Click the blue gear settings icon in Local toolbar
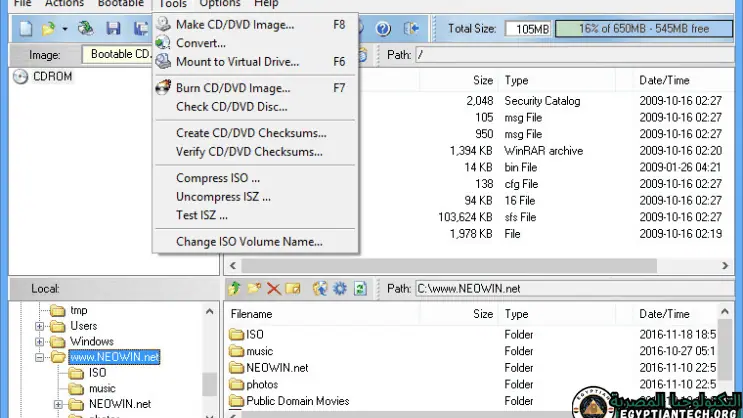Viewport: 743px width, 418px height. point(340,288)
